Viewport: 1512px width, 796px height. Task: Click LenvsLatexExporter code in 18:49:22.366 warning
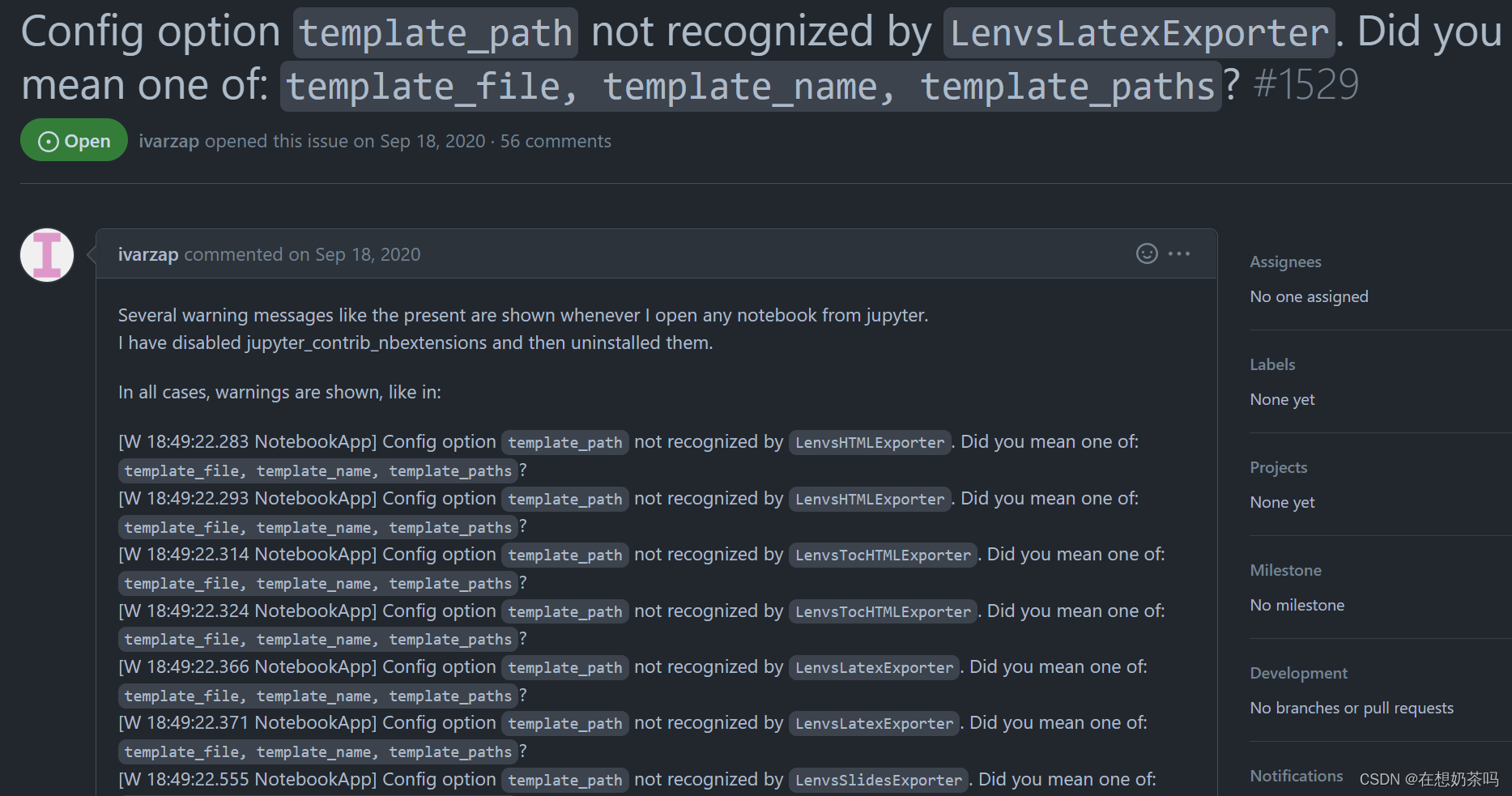click(x=874, y=667)
